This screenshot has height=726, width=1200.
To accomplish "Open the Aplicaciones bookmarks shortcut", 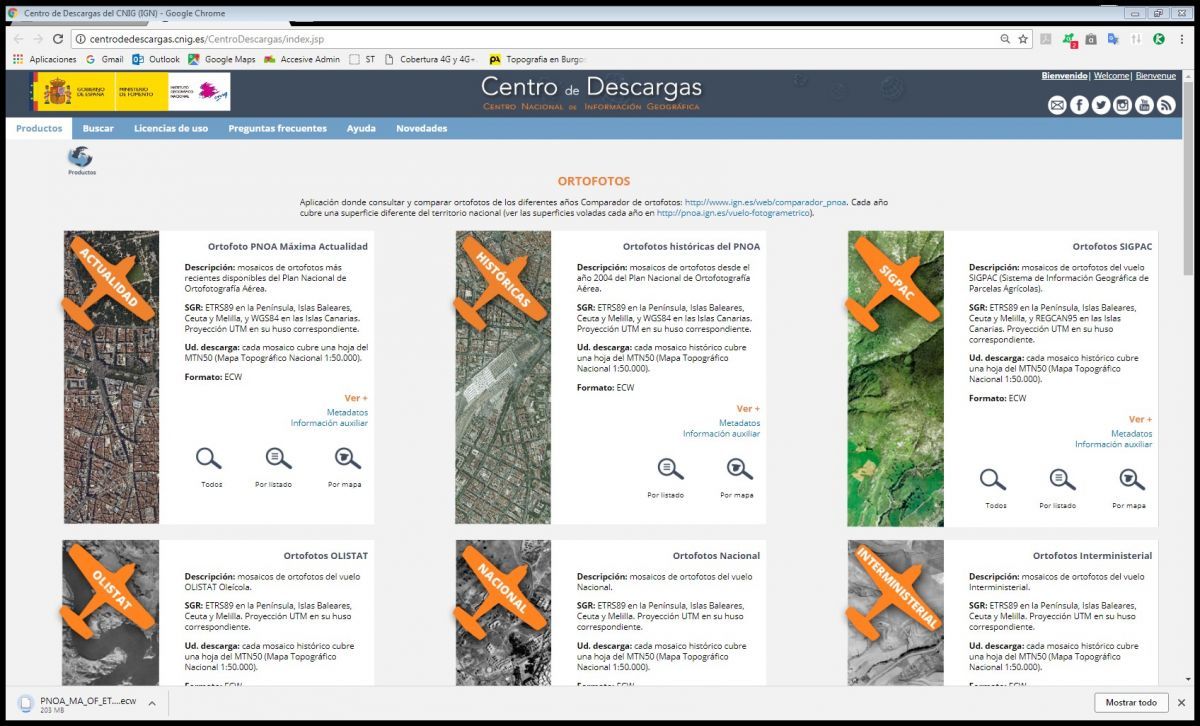I will coord(45,59).
